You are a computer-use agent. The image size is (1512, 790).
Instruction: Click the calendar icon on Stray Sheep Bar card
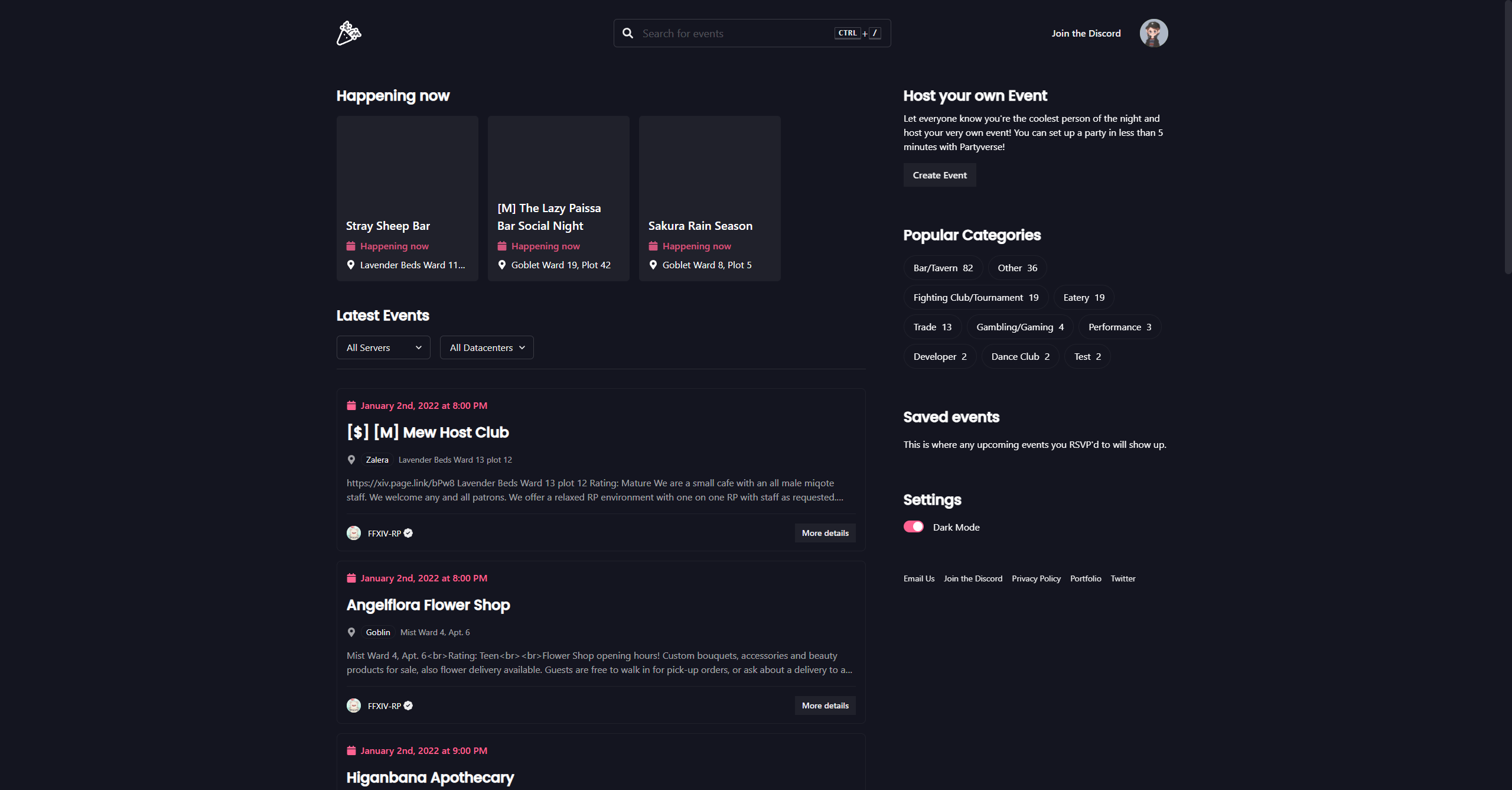pos(351,246)
